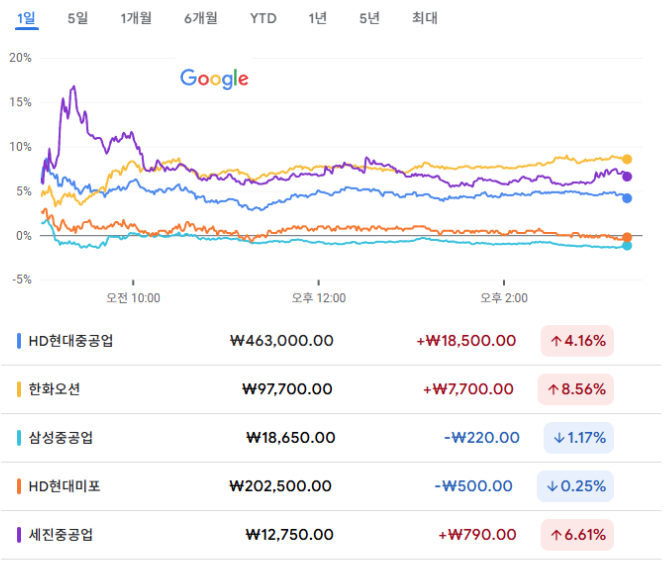Viewport: 669px width, 568px height.
Task: Click the change value +₩7,700.00
Action: pyautogui.click(x=468, y=389)
